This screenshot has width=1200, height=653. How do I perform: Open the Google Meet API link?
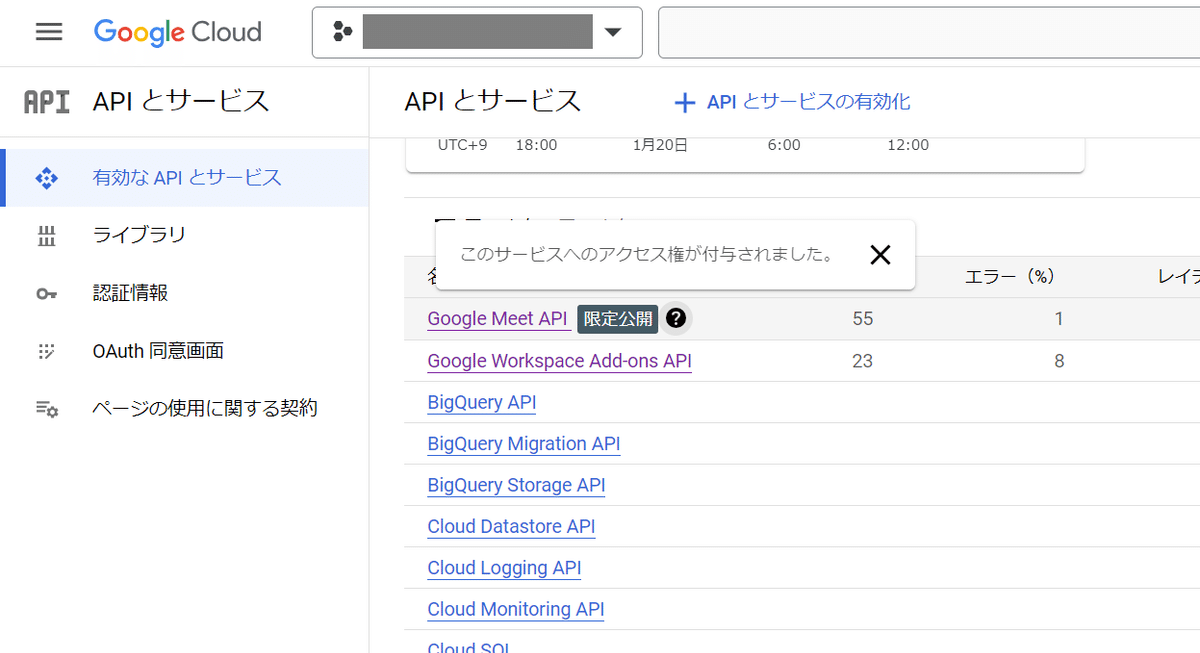(497, 319)
